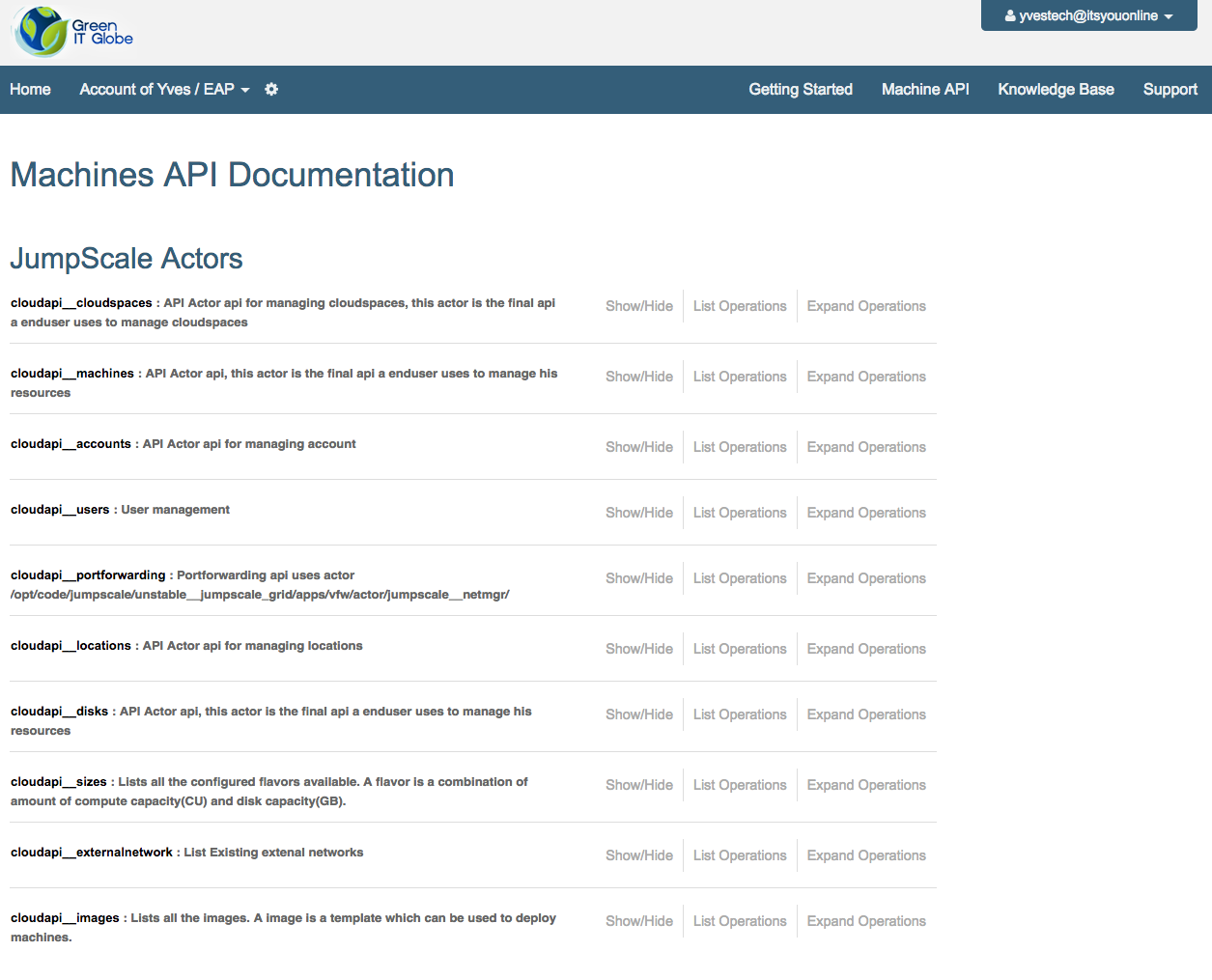Open the Getting Started page
This screenshot has width=1212, height=980.
coord(800,90)
